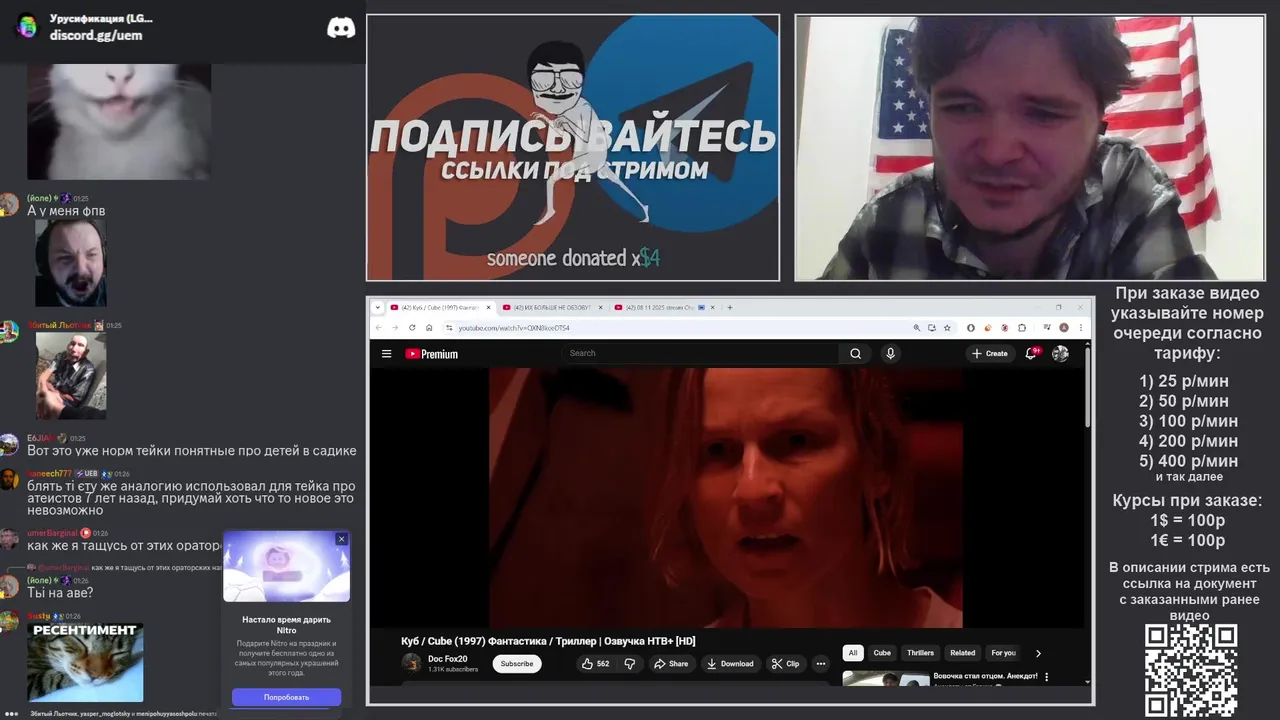Open browser tab search dropdown arrow
The height and width of the screenshot is (720, 1280).
point(377,307)
